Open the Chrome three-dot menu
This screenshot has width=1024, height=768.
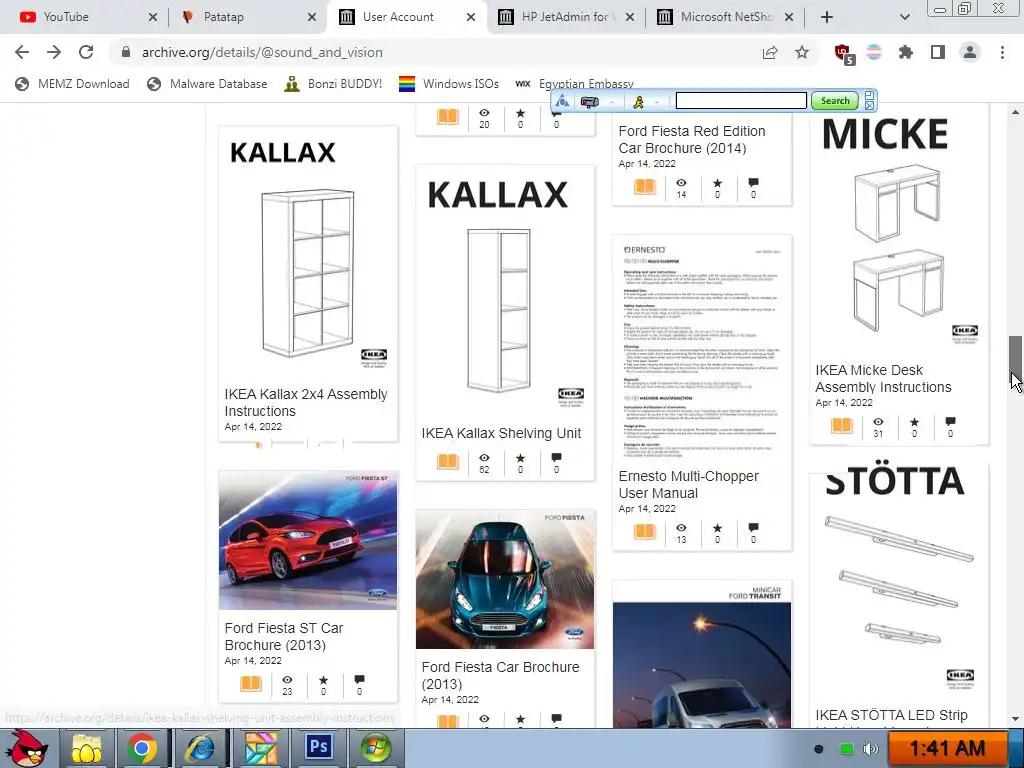click(x=1002, y=52)
